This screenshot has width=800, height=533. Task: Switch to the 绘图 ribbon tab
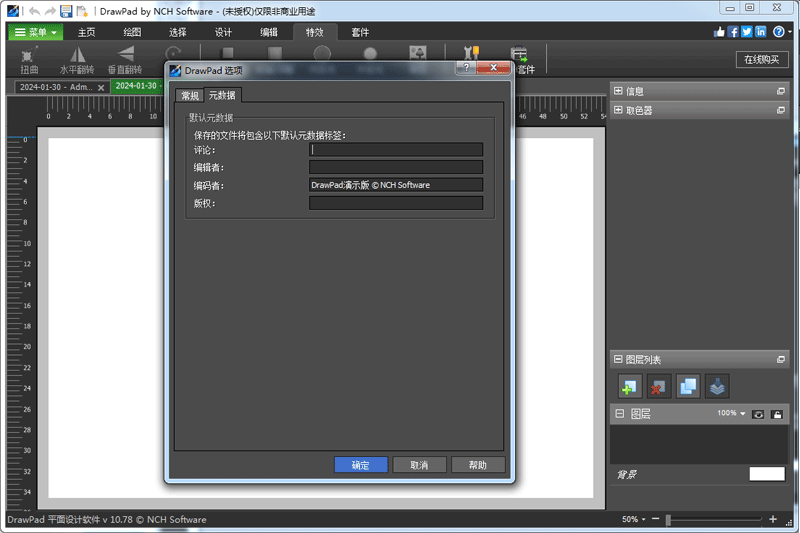132,32
